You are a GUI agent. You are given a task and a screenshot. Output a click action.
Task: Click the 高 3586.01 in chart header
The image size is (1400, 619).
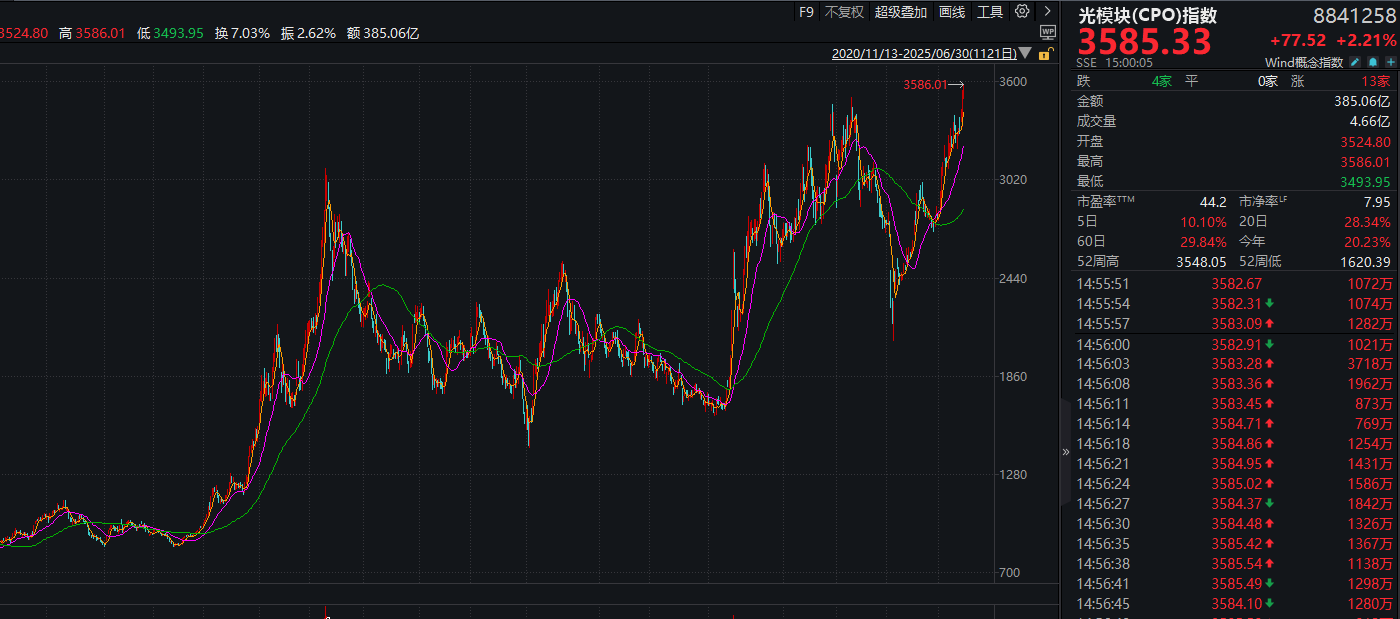click(92, 33)
